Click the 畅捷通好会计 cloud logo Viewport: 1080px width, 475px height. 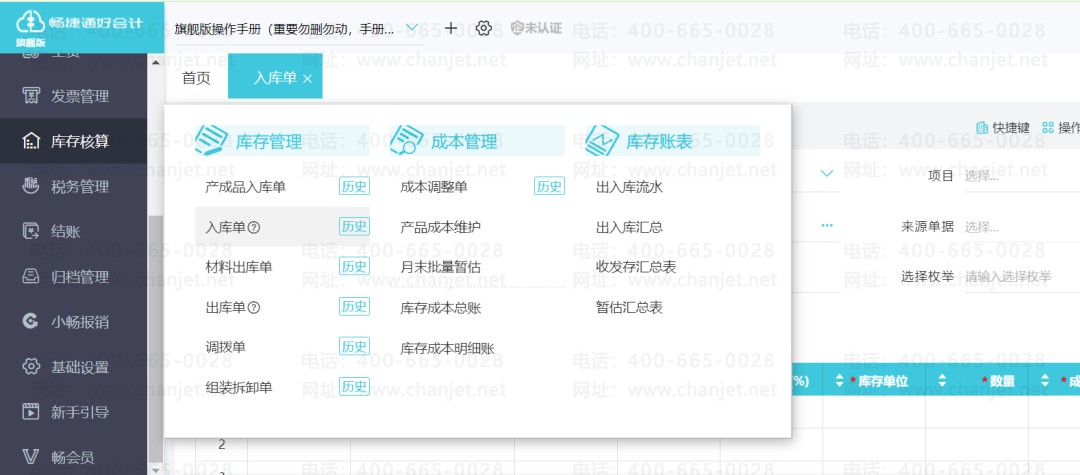[30, 23]
